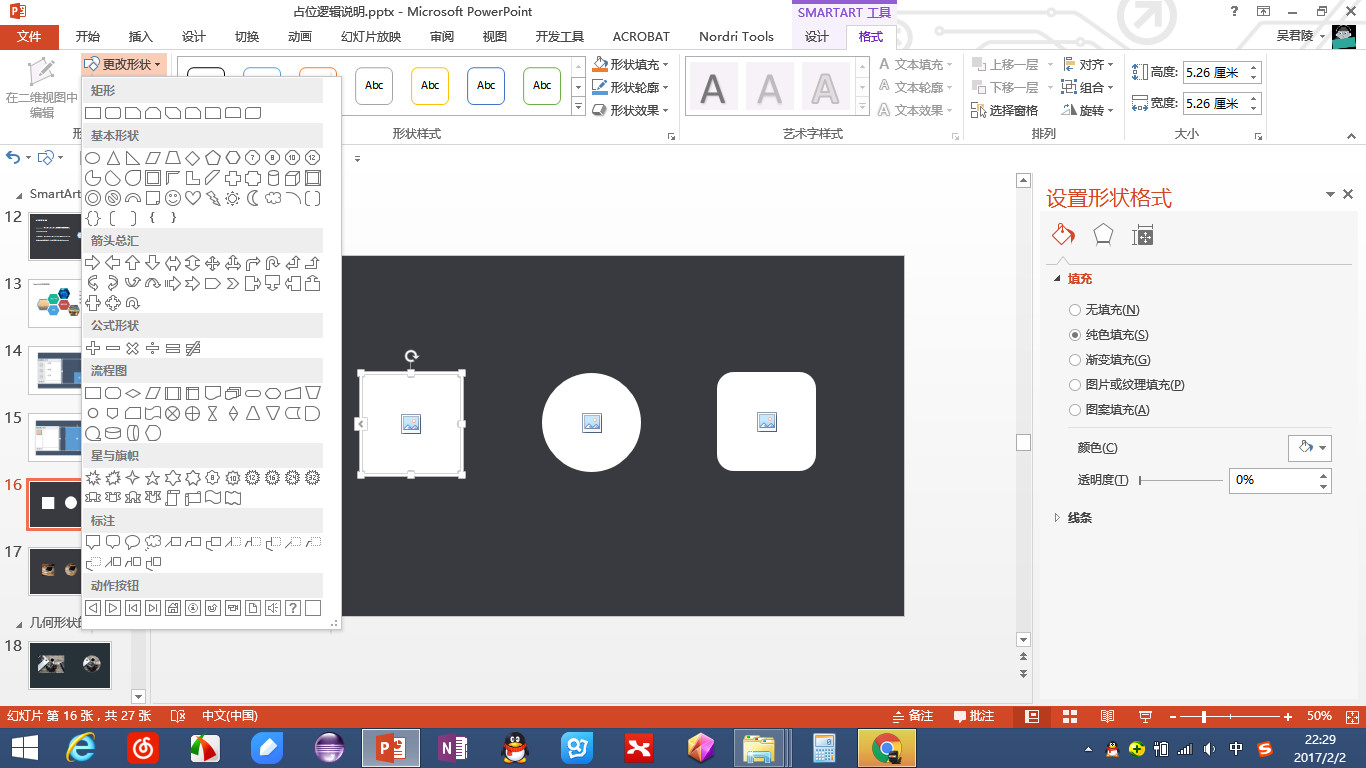Screen dimensions: 1366x768
Task: Open the 文件 menu tab
Action: (x=30, y=37)
